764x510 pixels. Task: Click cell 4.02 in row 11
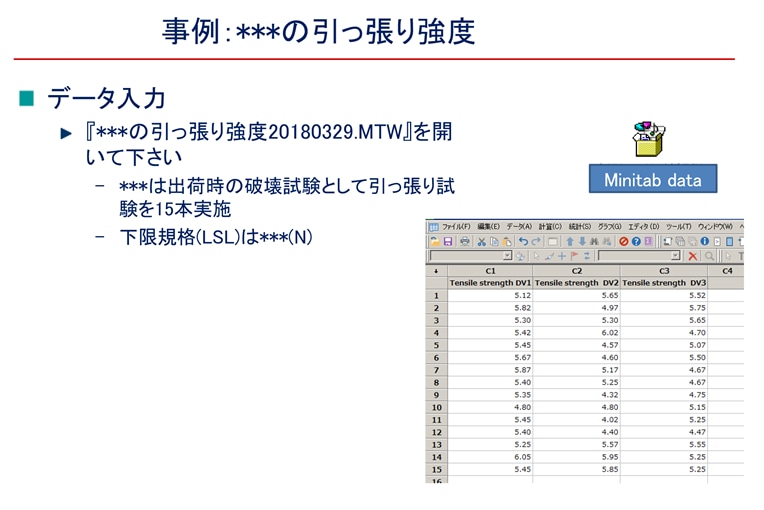point(577,420)
